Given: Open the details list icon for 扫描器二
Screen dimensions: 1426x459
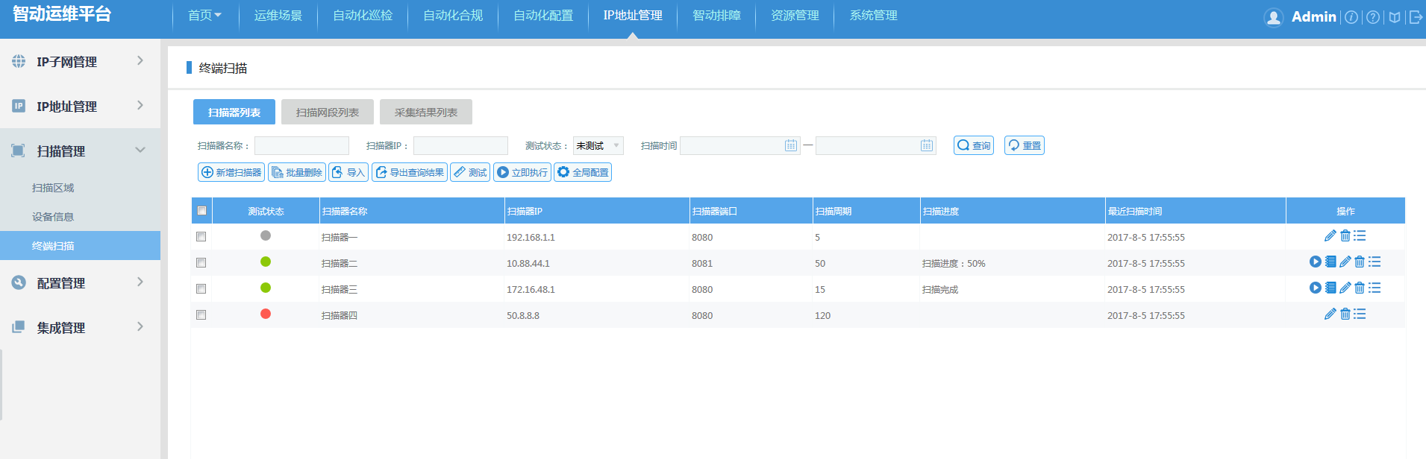Looking at the screenshot, I should 1374,262.
